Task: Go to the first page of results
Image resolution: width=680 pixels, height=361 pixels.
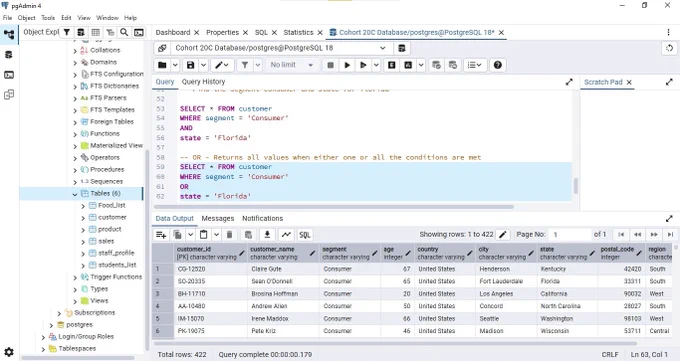Action: pyautogui.click(x=621, y=235)
